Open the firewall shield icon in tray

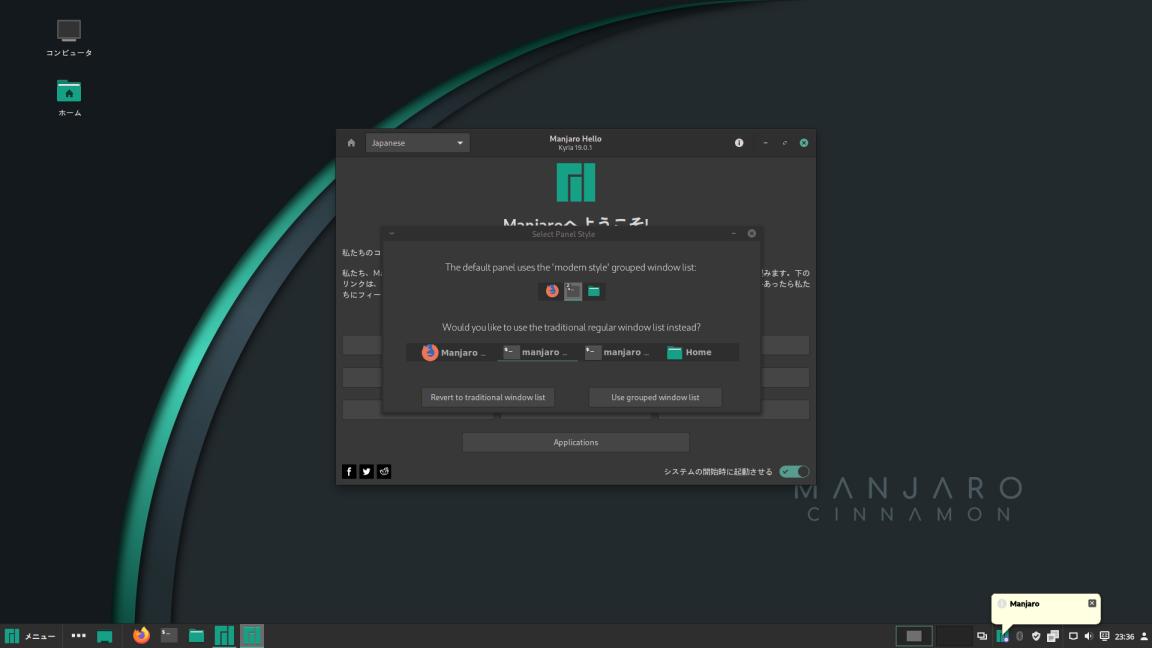(1036, 636)
